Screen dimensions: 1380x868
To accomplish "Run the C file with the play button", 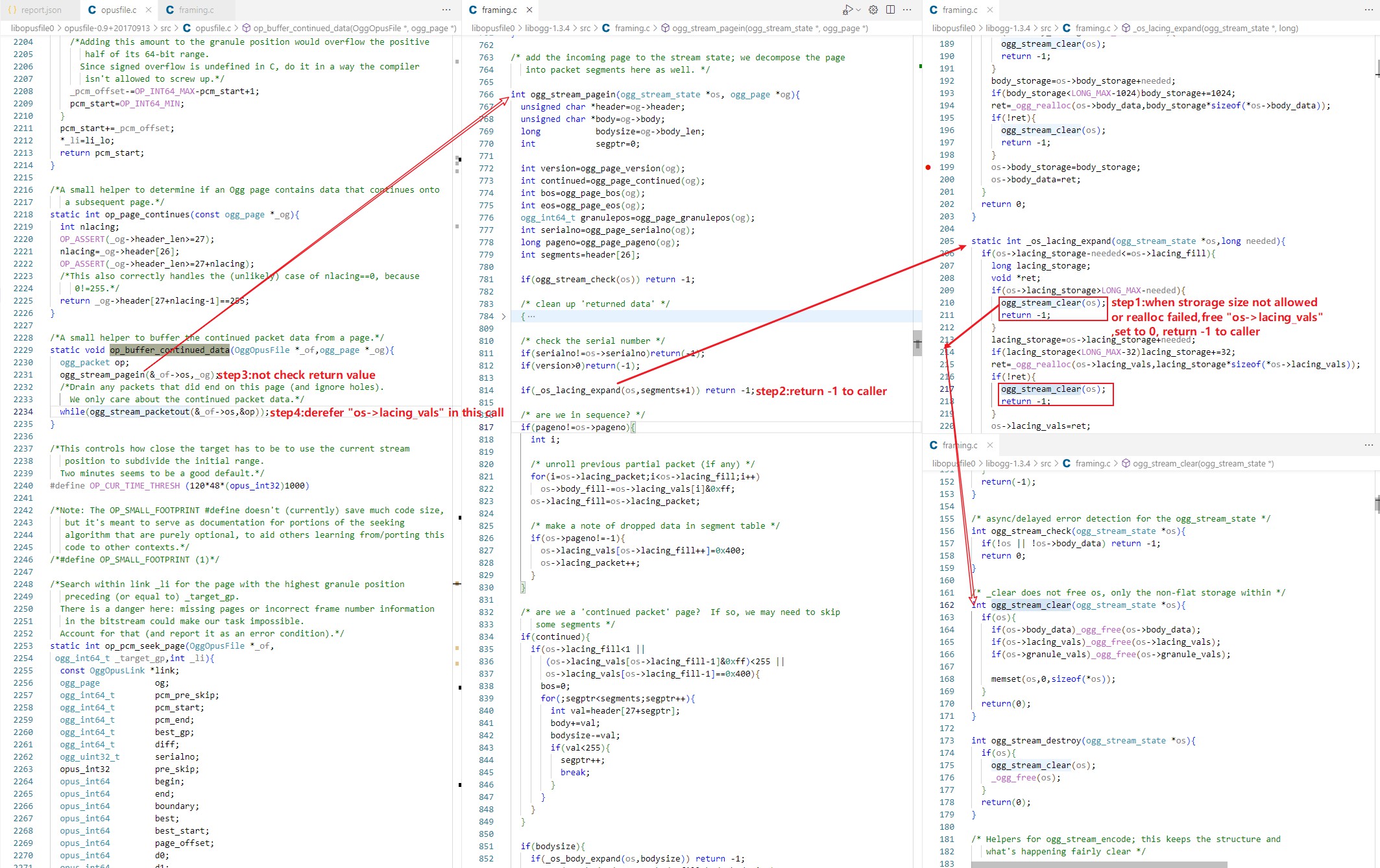I will point(849,10).
